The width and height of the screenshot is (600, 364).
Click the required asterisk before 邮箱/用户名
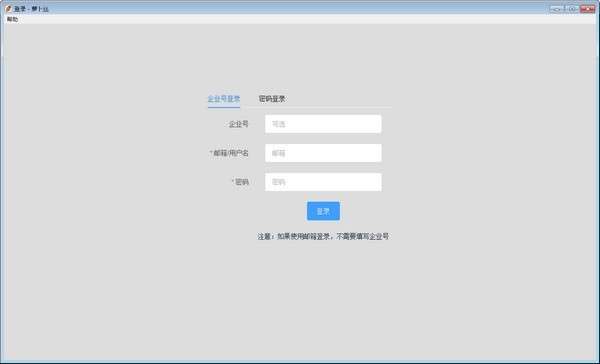(211, 152)
